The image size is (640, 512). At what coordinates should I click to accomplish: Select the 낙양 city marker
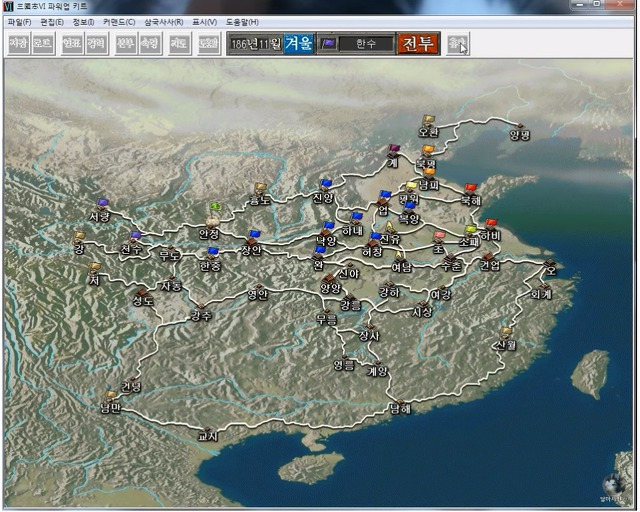327,234
